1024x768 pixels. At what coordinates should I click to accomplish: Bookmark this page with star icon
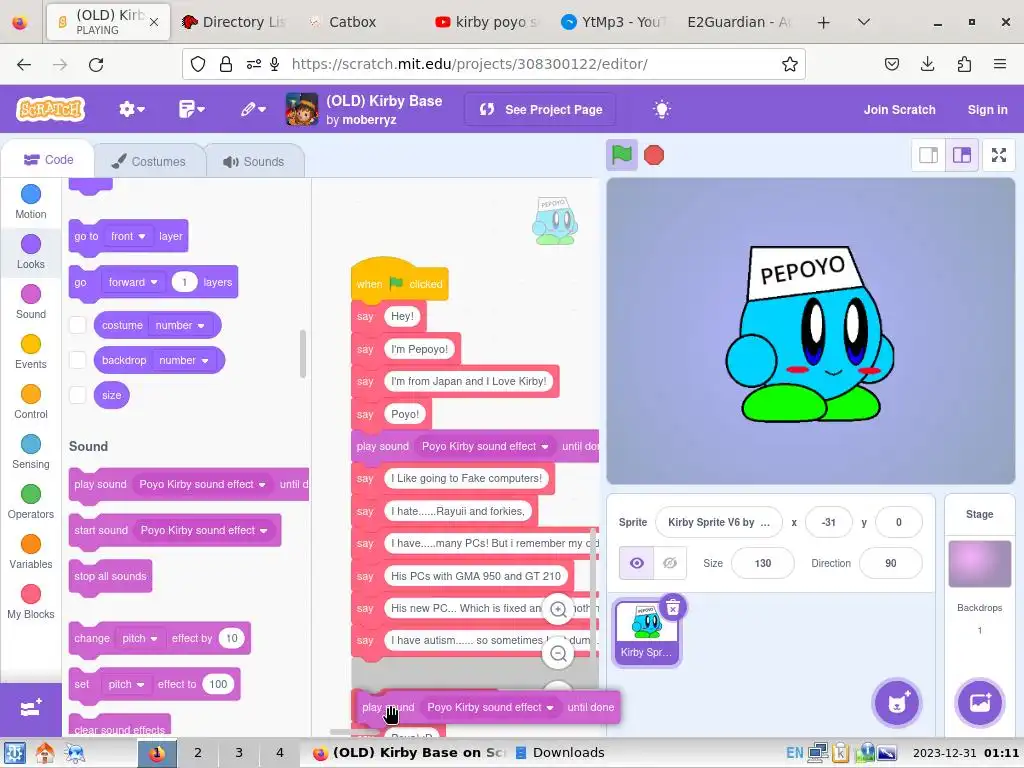(x=790, y=64)
